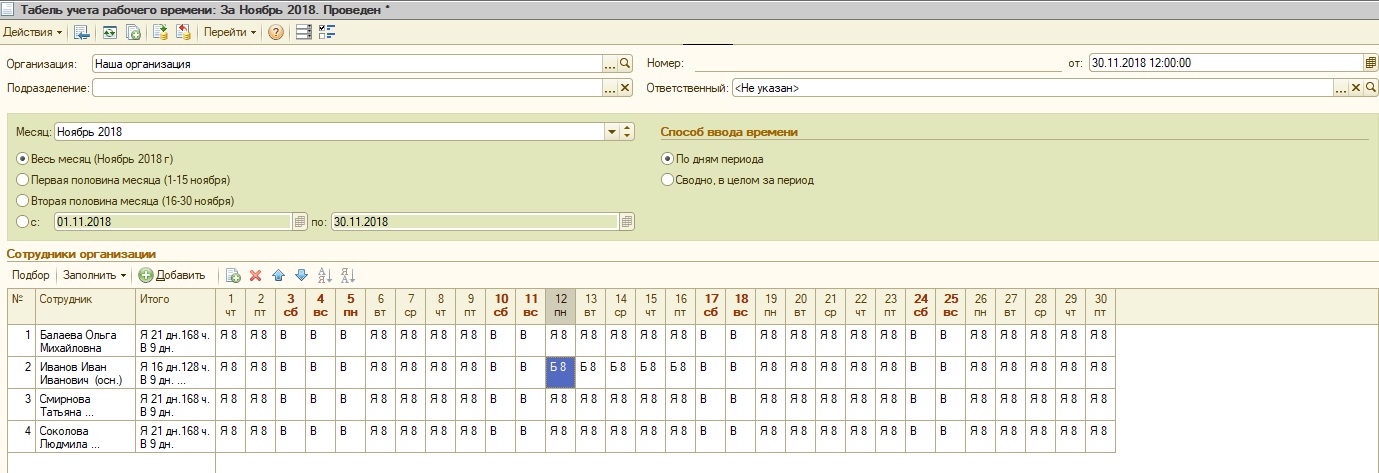Move row down with blue arrow

tap(301, 275)
